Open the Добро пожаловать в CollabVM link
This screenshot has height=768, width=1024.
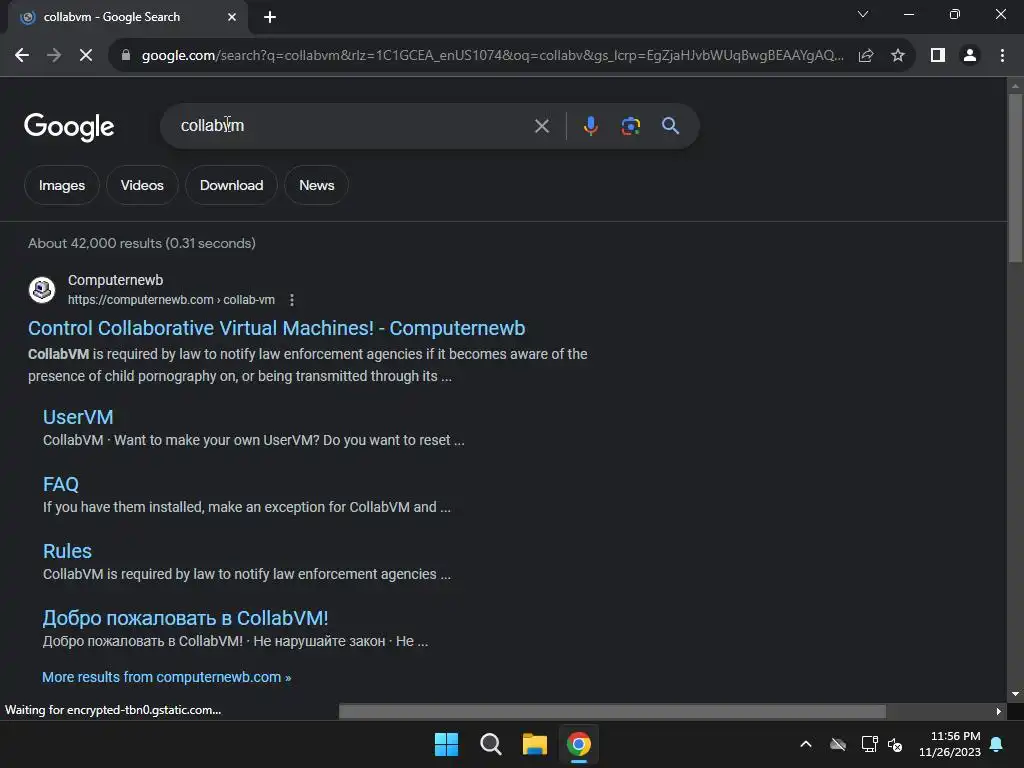click(185, 618)
